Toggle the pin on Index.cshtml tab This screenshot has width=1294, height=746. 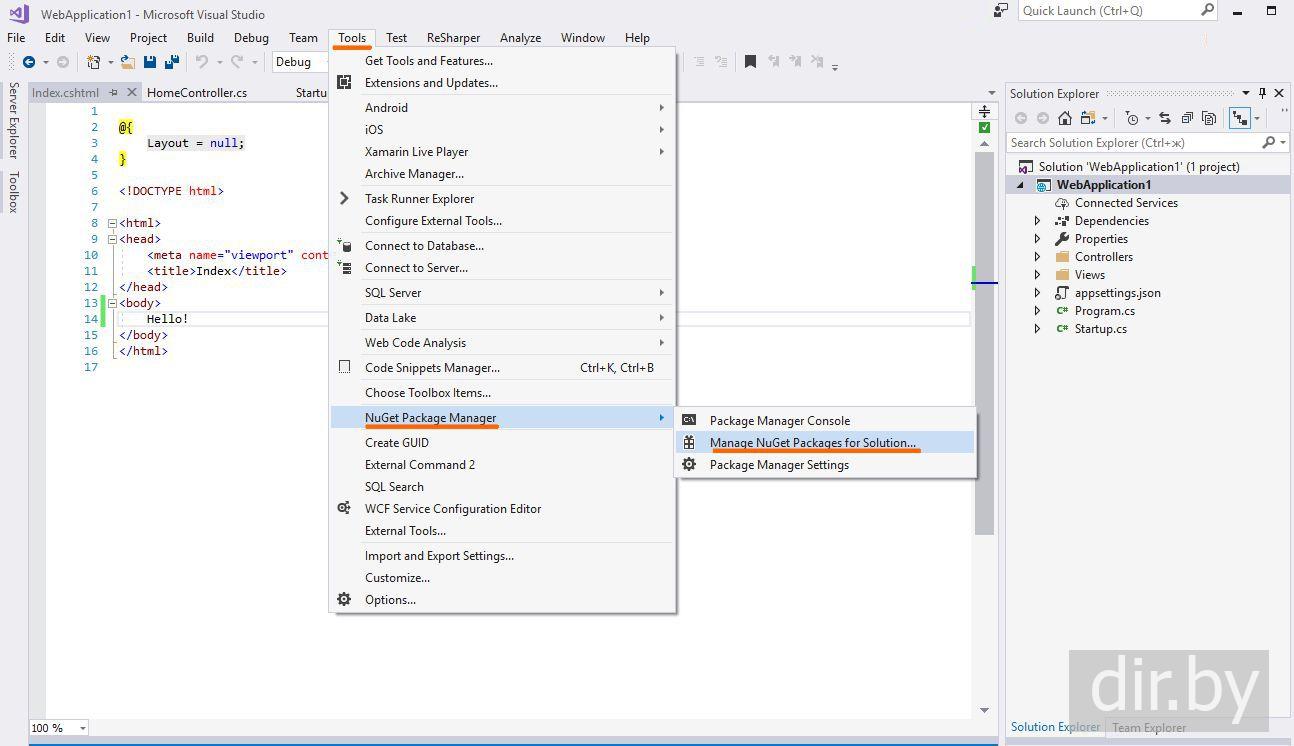[x=113, y=93]
